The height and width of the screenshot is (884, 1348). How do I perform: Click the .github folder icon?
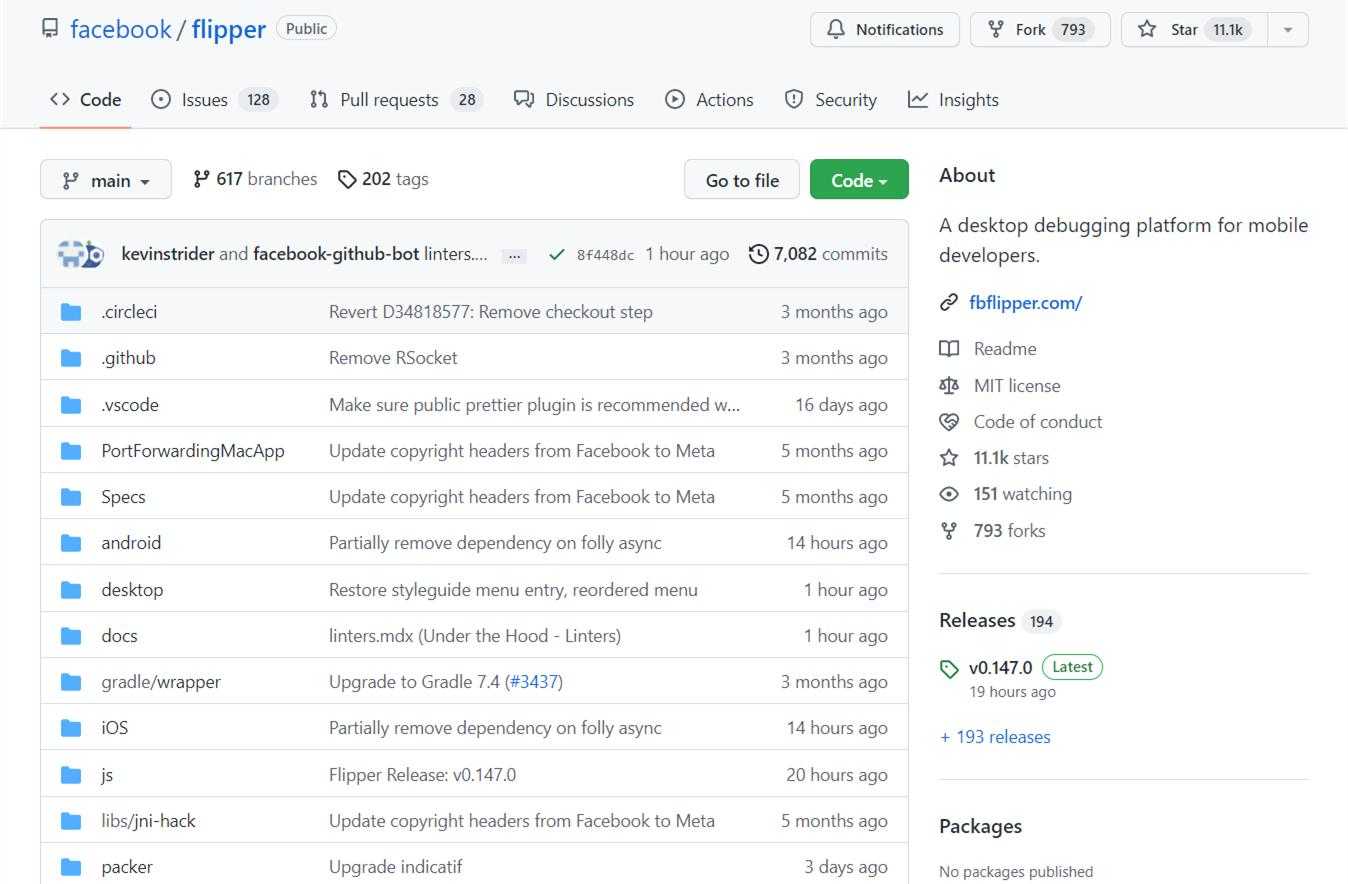click(71, 358)
